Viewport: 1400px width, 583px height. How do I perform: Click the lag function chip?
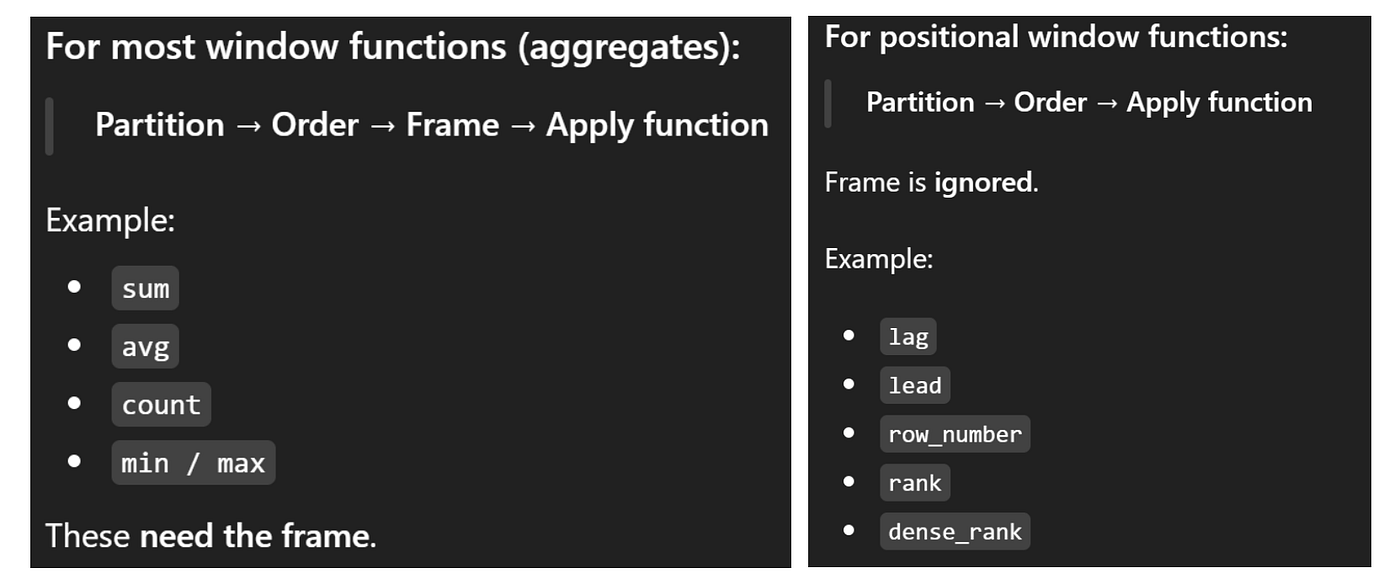point(908,337)
